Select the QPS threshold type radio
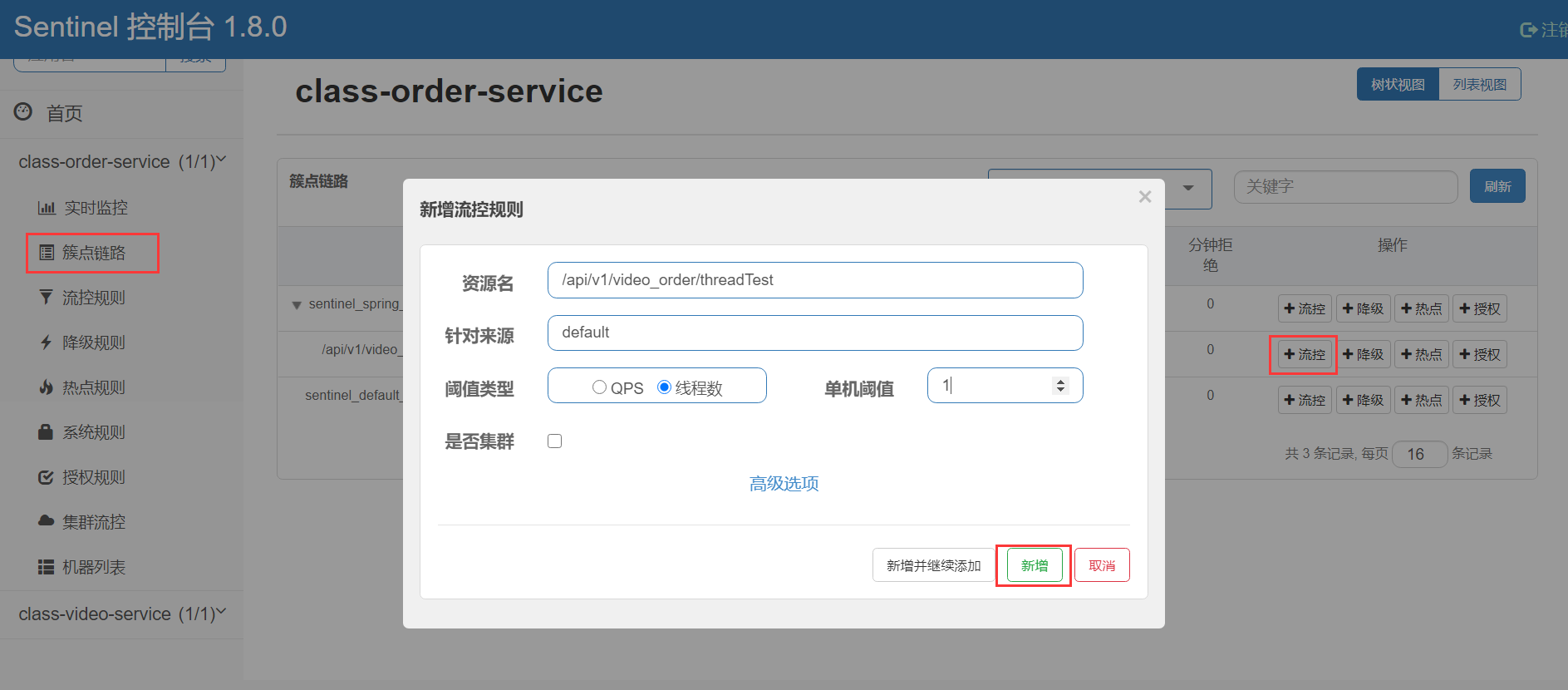The width and height of the screenshot is (1568, 690). 599,387
